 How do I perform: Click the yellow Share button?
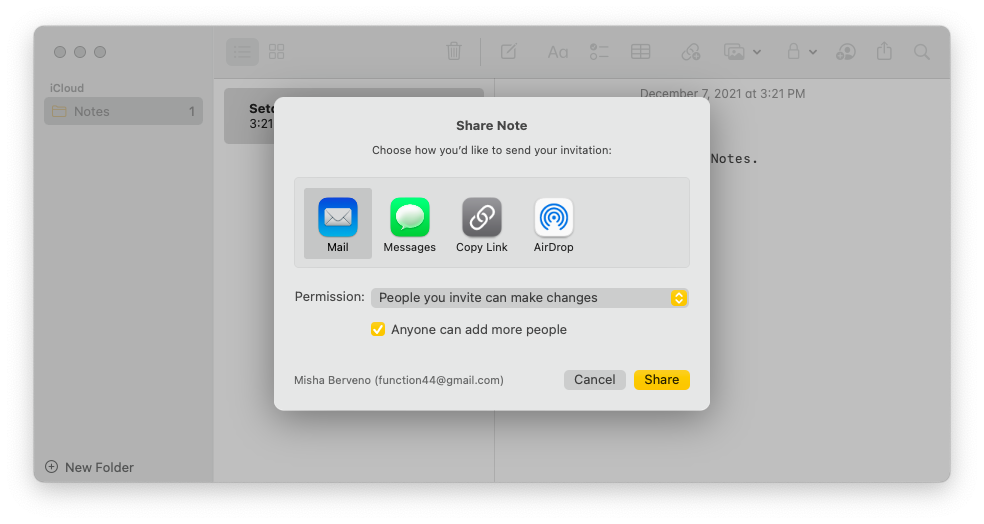[x=661, y=380]
